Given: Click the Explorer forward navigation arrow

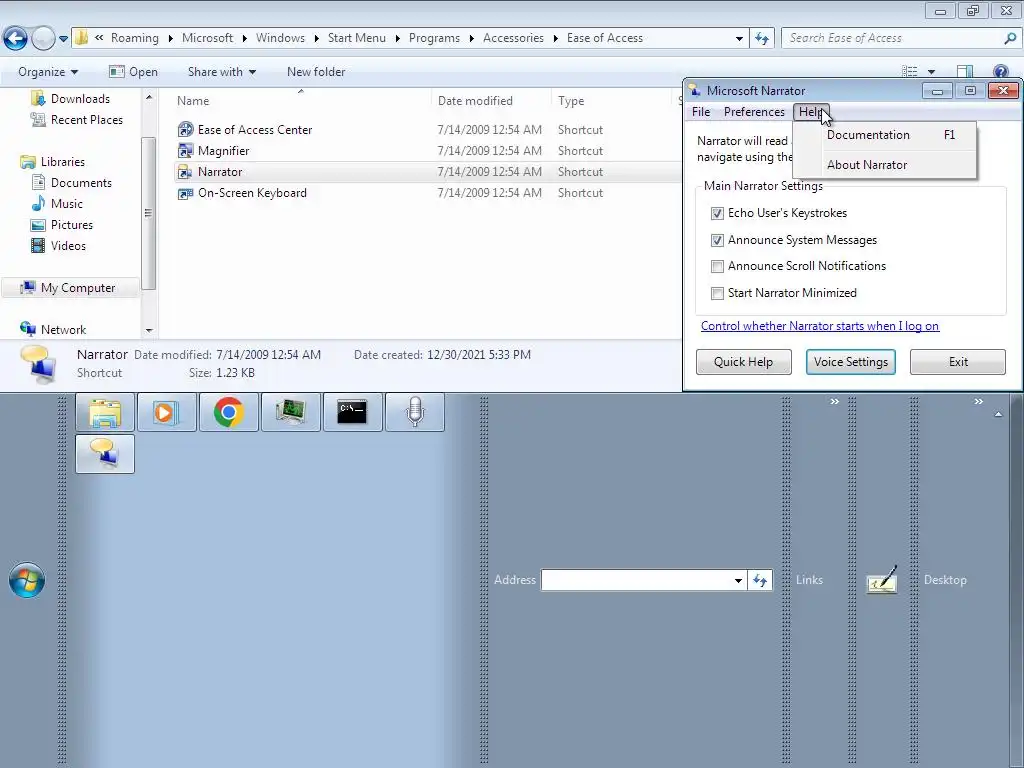Looking at the screenshot, I should point(43,39).
